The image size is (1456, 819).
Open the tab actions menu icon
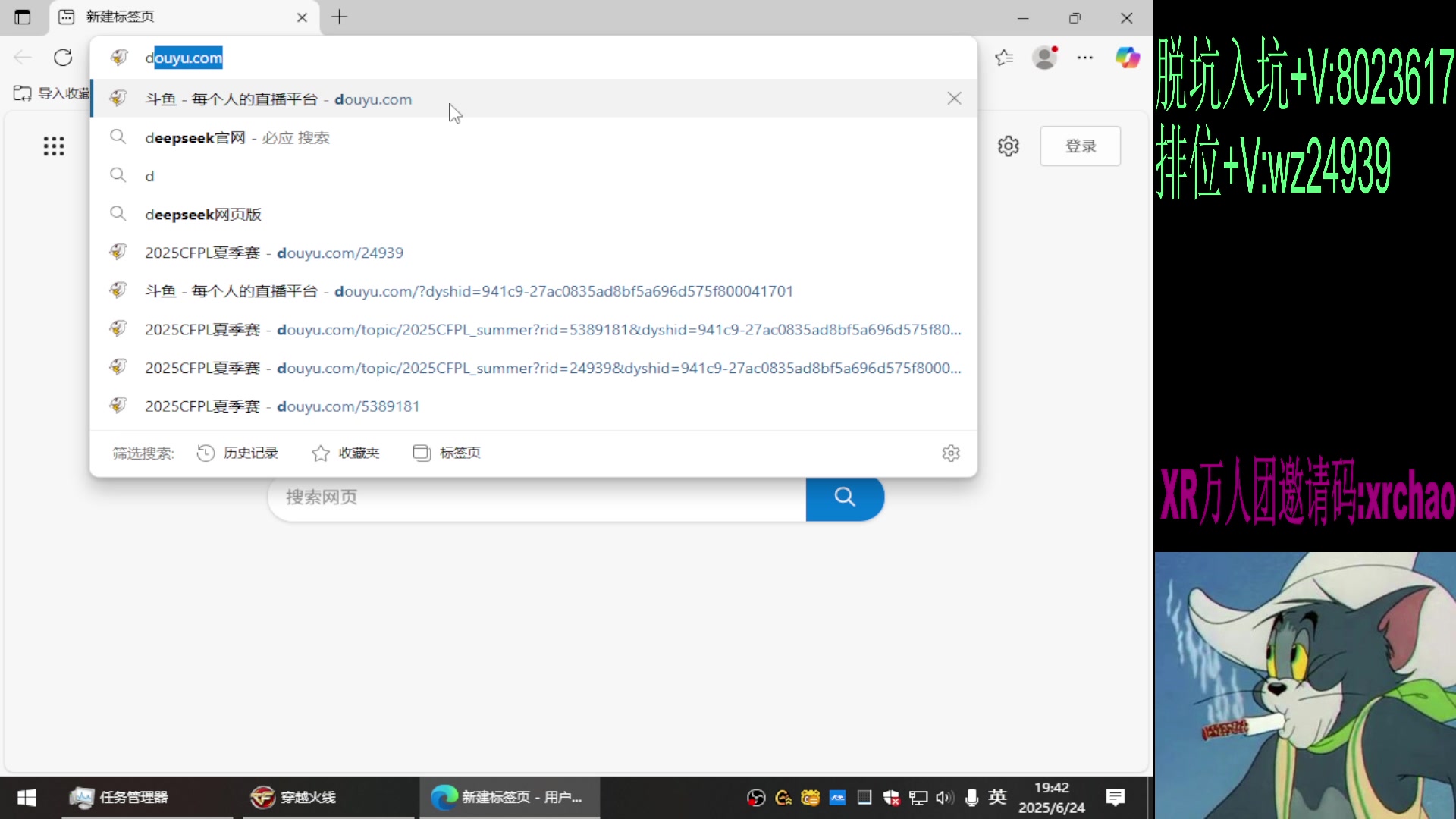pyautogui.click(x=23, y=17)
